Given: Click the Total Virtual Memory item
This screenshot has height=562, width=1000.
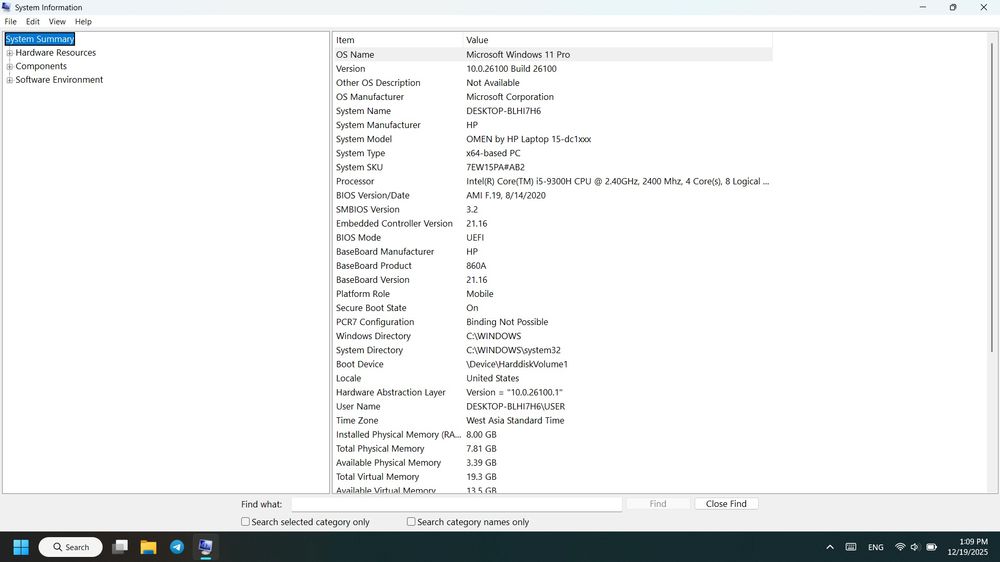Looking at the screenshot, I should pyautogui.click(x=378, y=477).
